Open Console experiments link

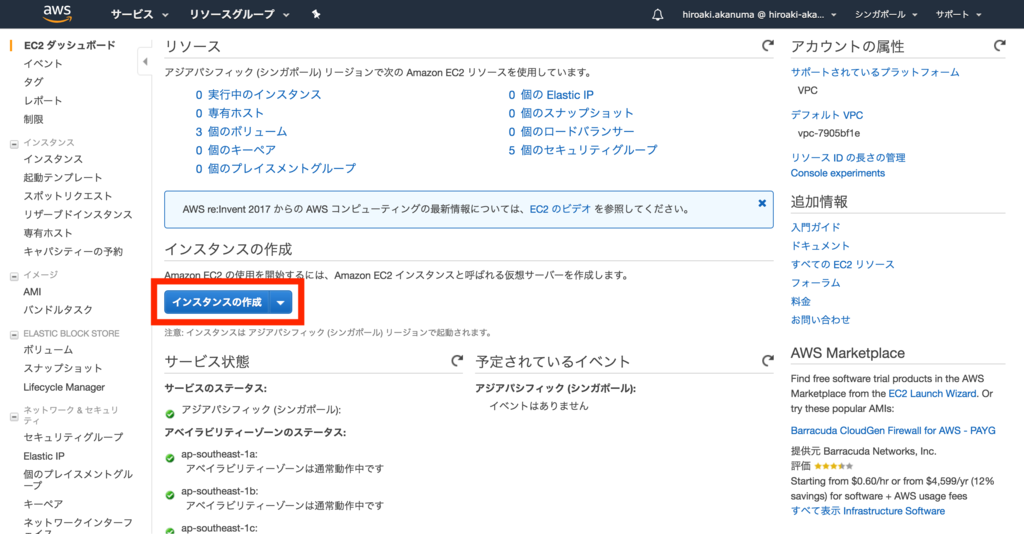pyautogui.click(x=838, y=173)
